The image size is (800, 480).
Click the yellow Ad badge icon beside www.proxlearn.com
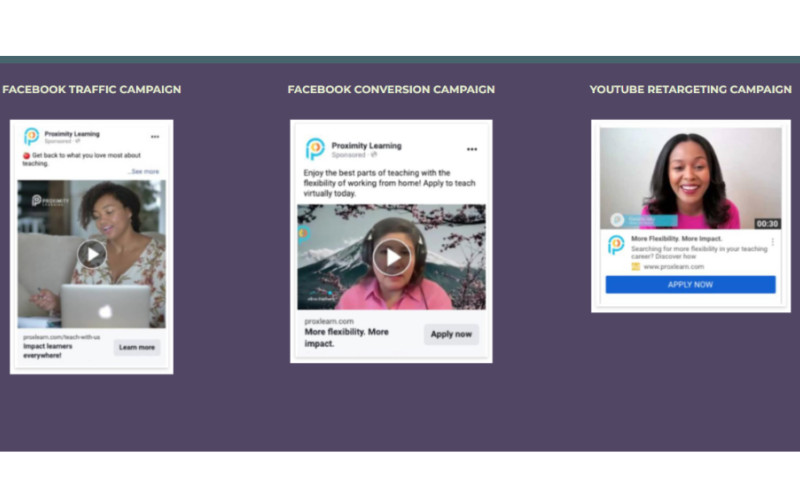point(635,267)
